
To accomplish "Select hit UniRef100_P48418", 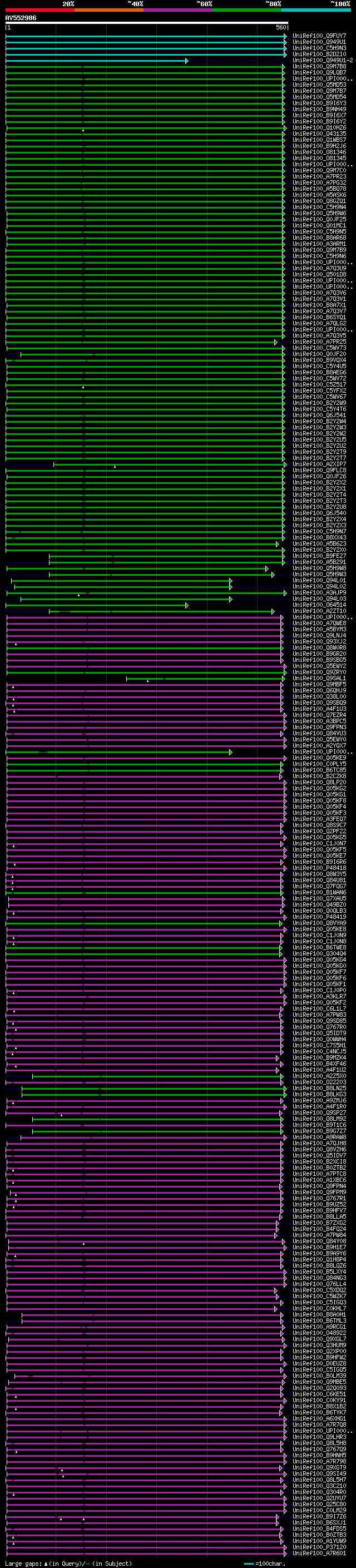I will [x=319, y=869].
